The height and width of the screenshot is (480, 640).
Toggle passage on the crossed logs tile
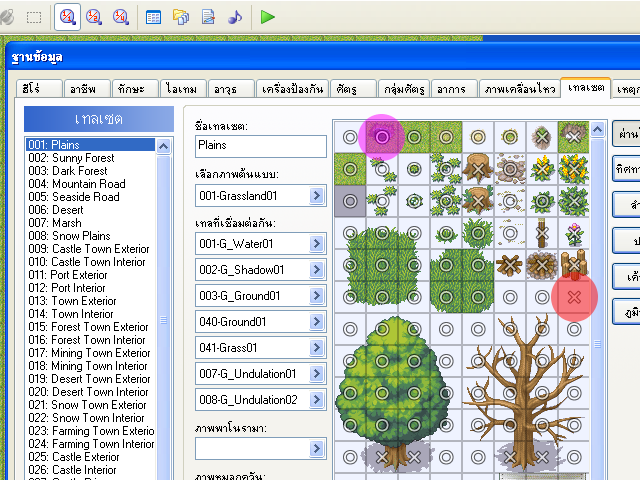coord(510,265)
